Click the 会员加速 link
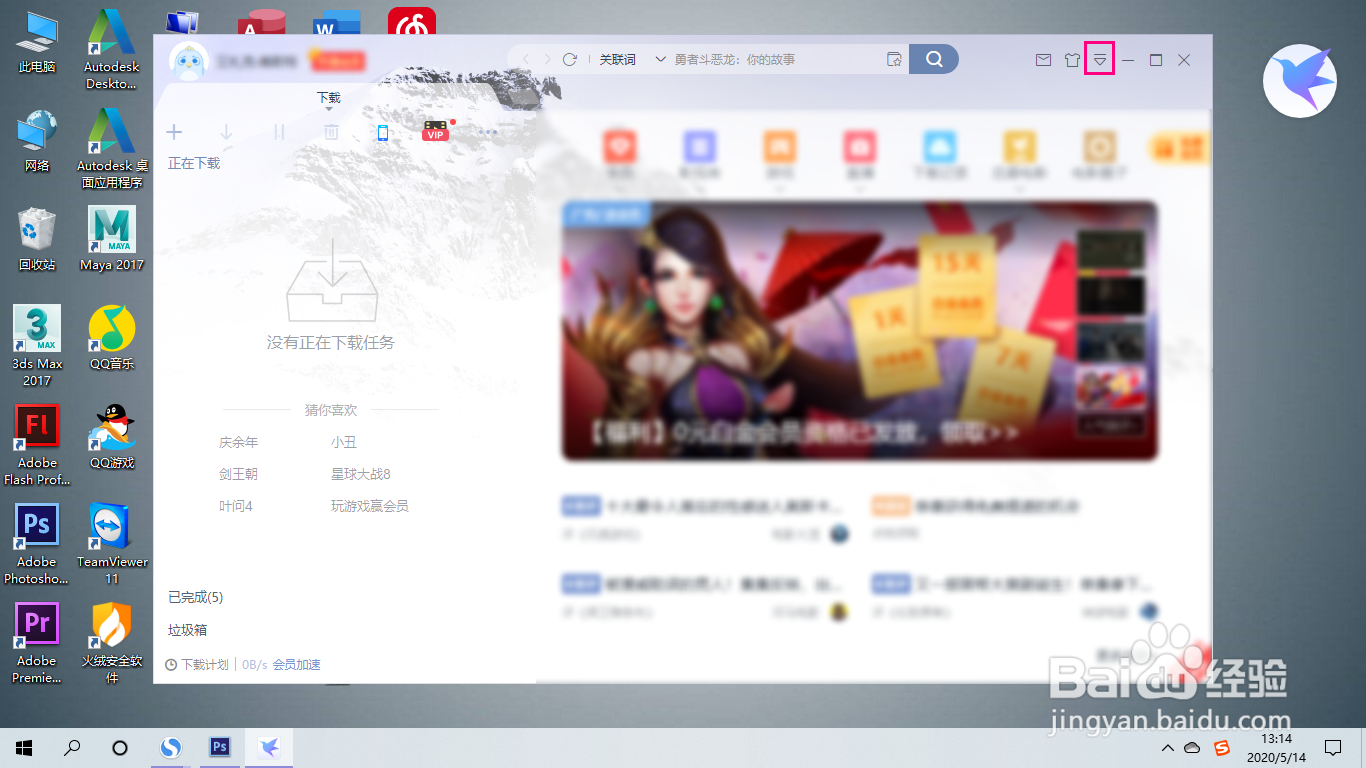 [x=296, y=665]
